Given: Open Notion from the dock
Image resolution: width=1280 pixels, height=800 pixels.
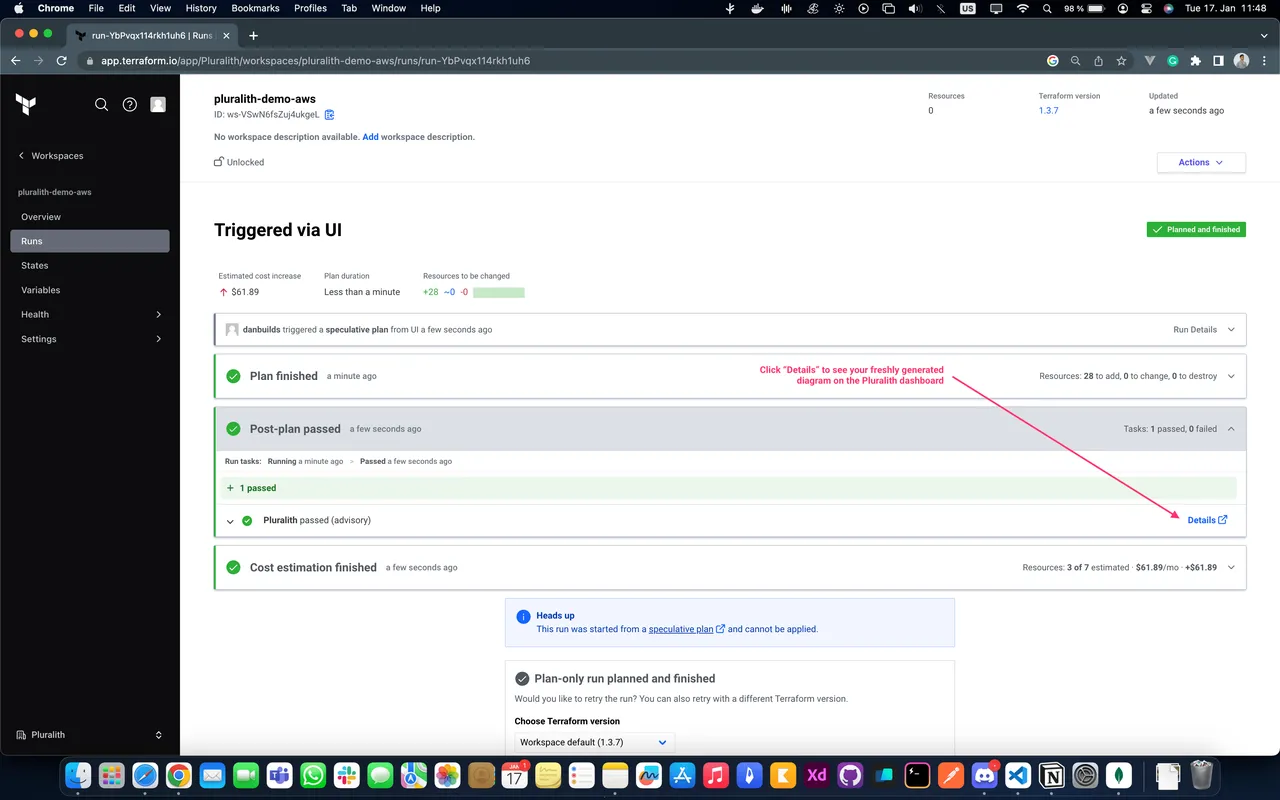Looking at the screenshot, I should 1051,775.
